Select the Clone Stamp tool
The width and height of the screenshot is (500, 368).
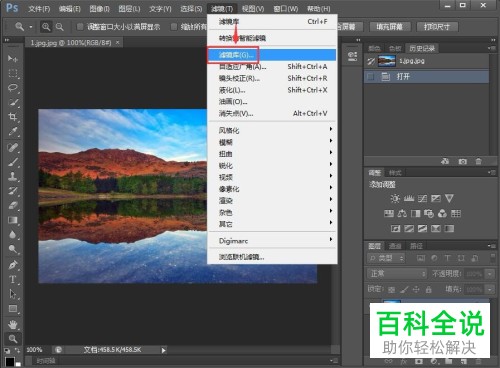click(13, 176)
